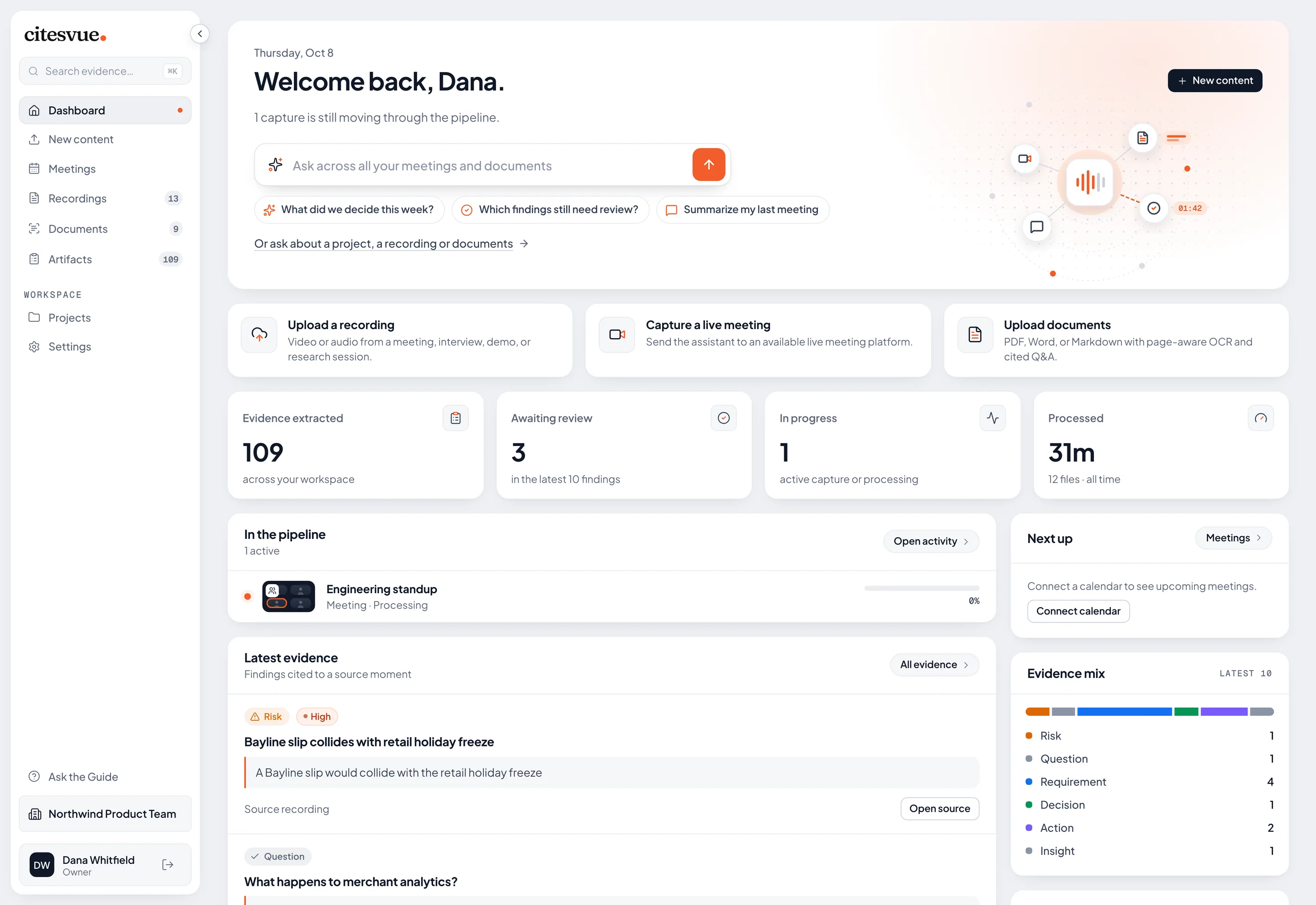Go to New content in sidebar
Screen dimensions: 1316x905
pyautogui.click(x=105, y=139)
